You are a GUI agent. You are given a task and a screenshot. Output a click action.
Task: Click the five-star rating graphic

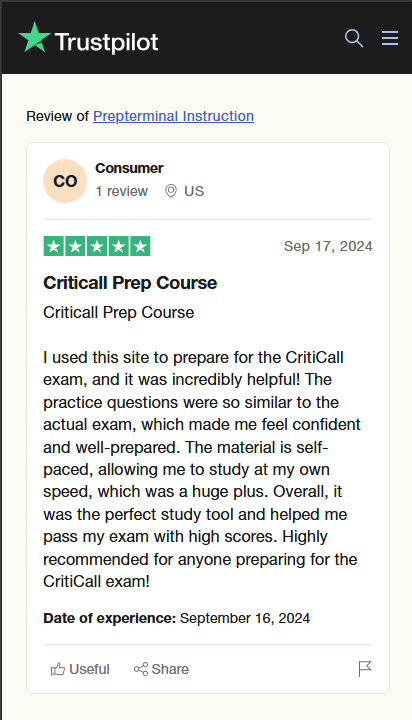[x=97, y=246]
